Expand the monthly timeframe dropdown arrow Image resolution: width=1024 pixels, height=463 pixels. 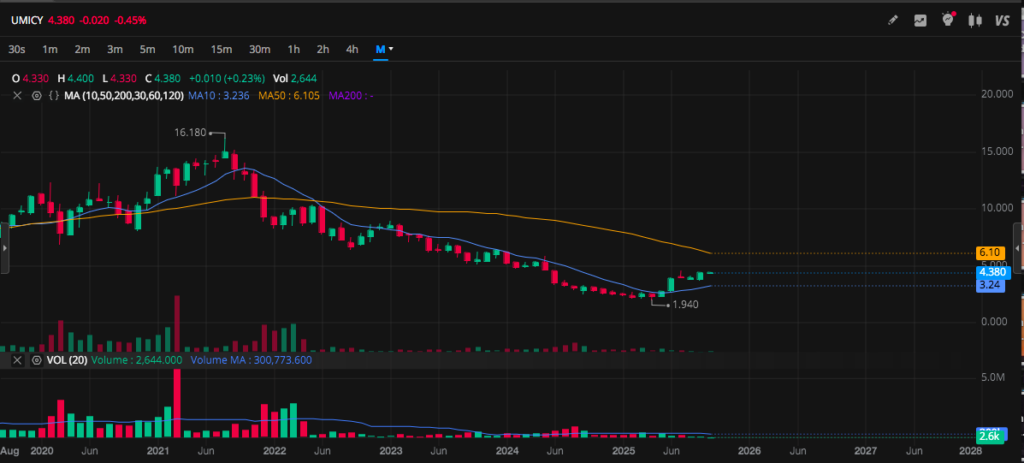(391, 49)
